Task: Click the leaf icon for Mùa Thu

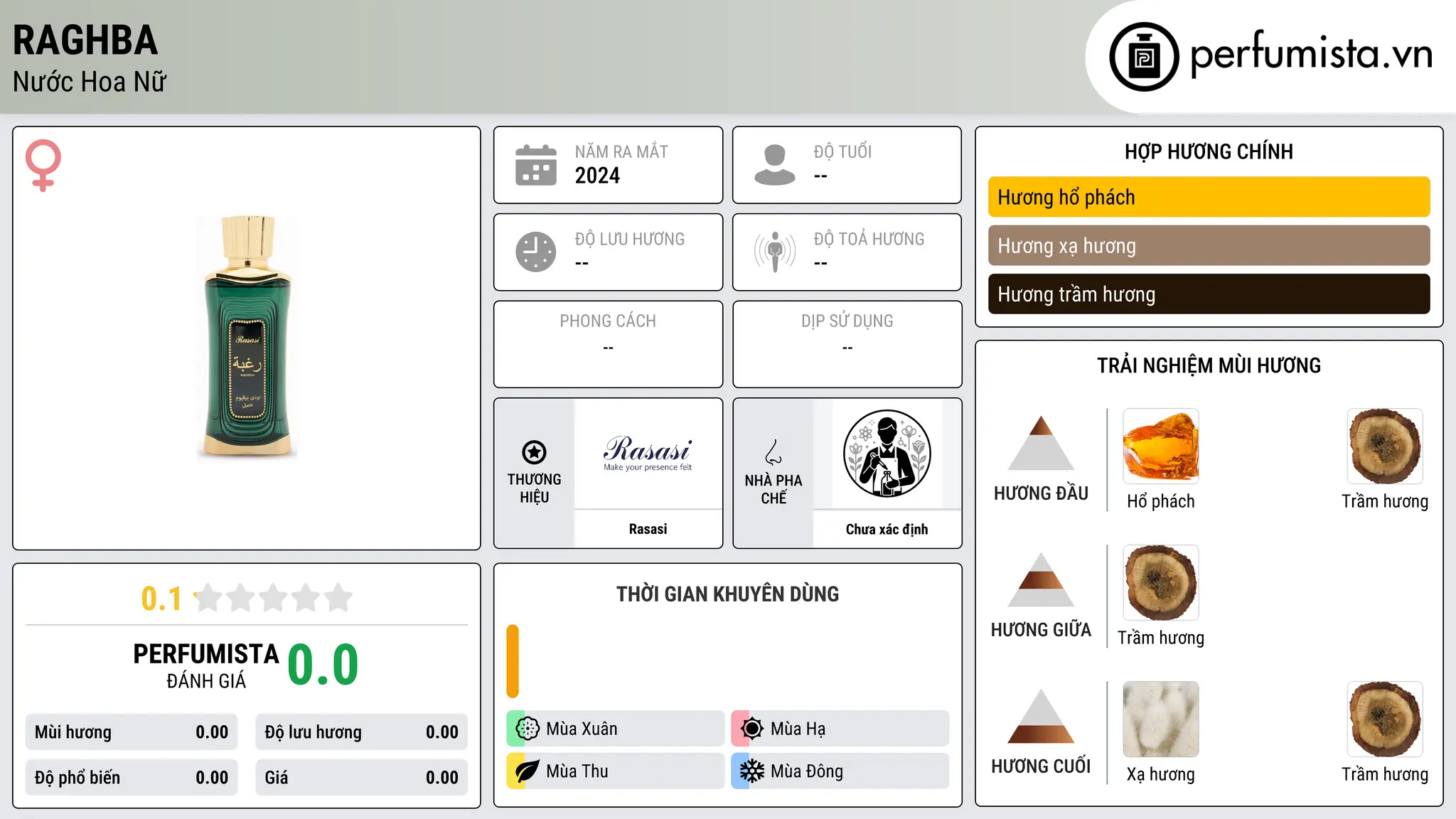Action: click(x=528, y=771)
